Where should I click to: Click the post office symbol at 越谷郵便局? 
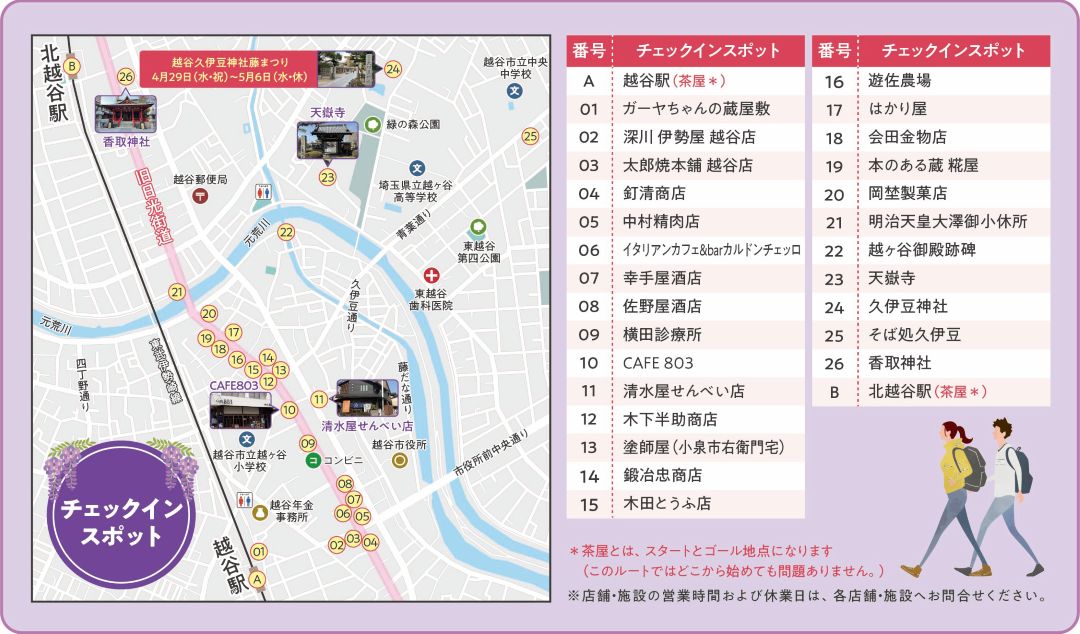pyautogui.click(x=200, y=195)
